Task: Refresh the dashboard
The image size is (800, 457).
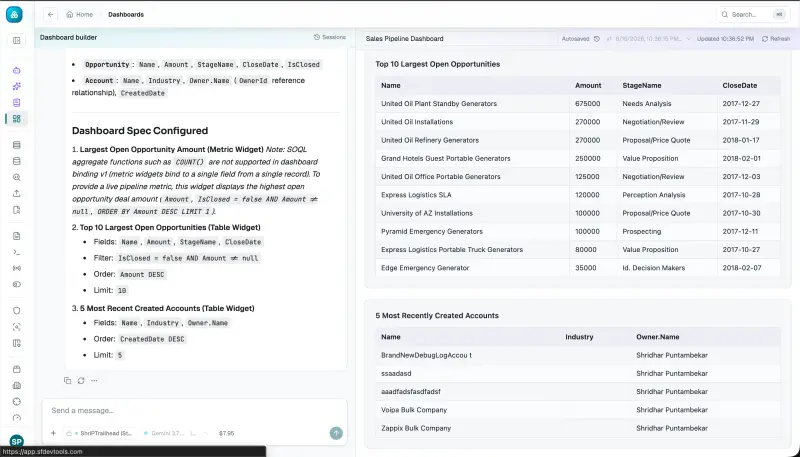Action: [776, 39]
